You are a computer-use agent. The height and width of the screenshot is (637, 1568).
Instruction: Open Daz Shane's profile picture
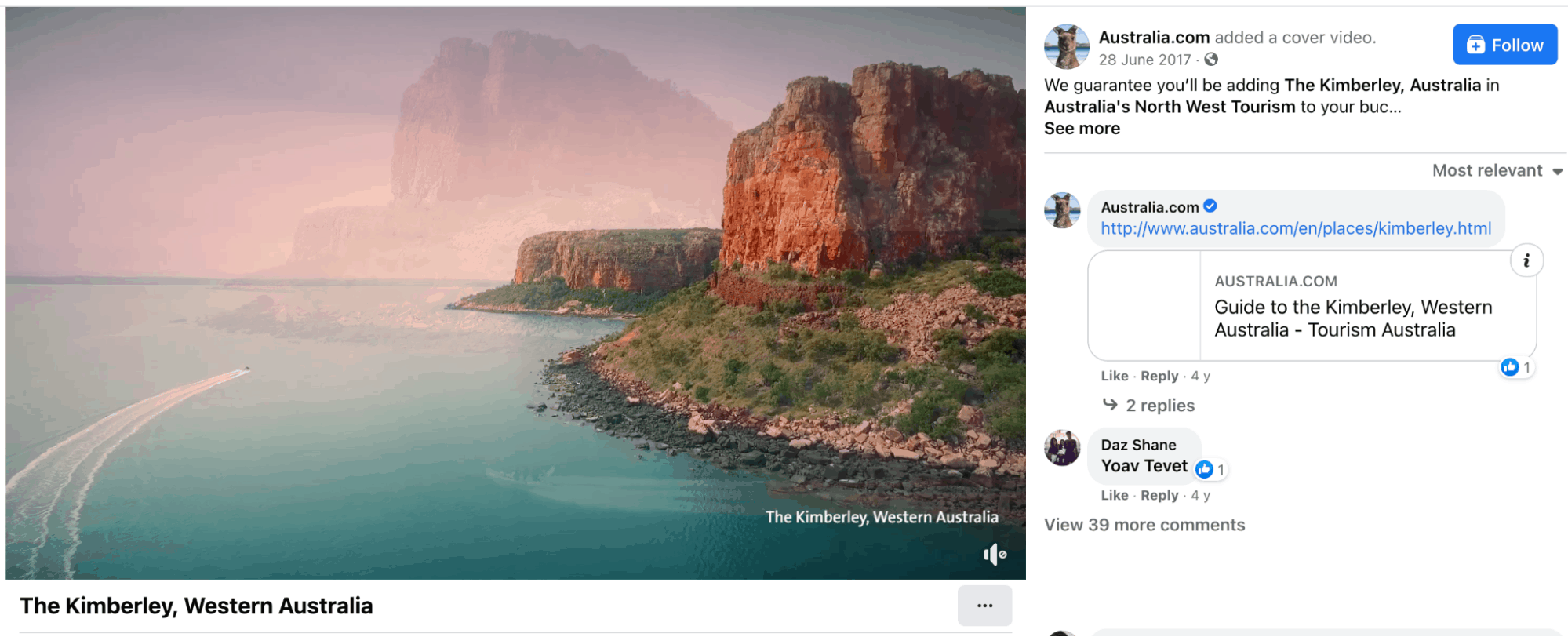point(1062,447)
